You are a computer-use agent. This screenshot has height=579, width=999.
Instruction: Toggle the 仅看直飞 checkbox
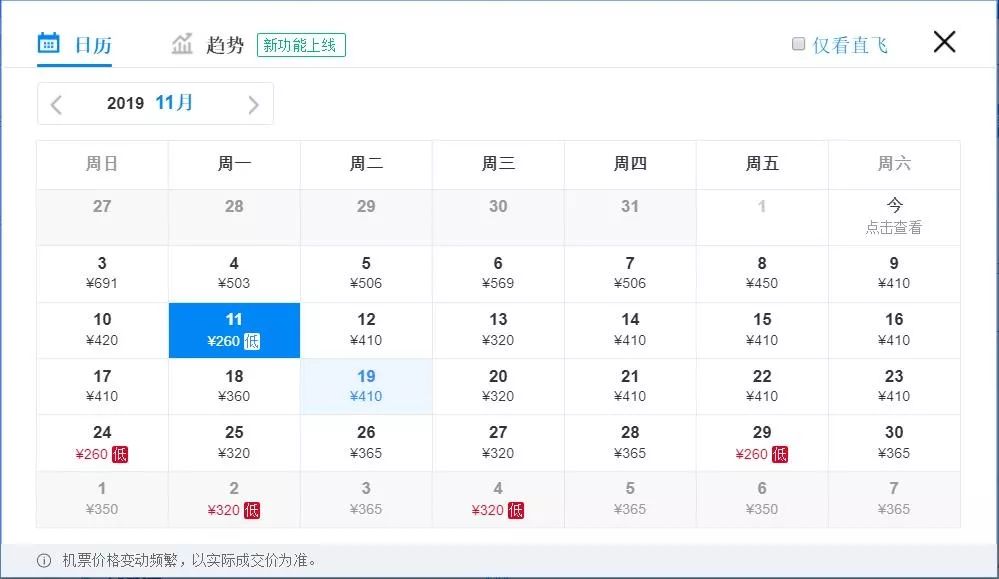click(x=798, y=43)
